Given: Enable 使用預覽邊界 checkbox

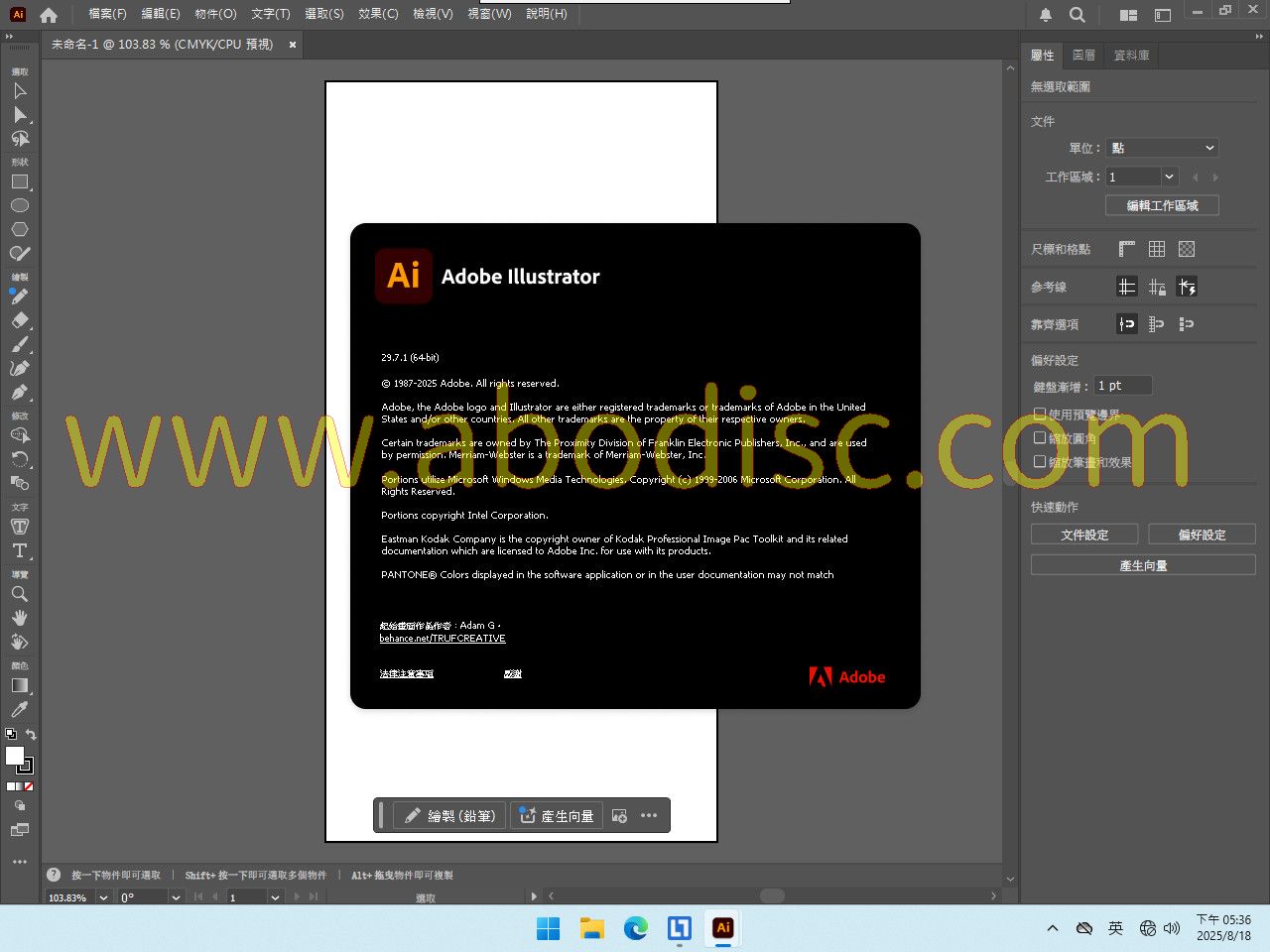Looking at the screenshot, I should point(1040,415).
